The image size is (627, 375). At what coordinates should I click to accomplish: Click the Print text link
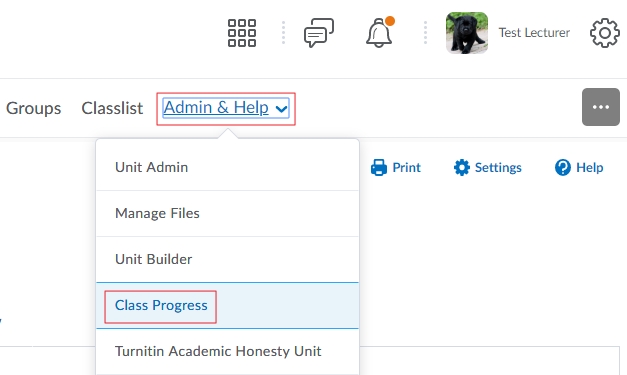(x=406, y=168)
